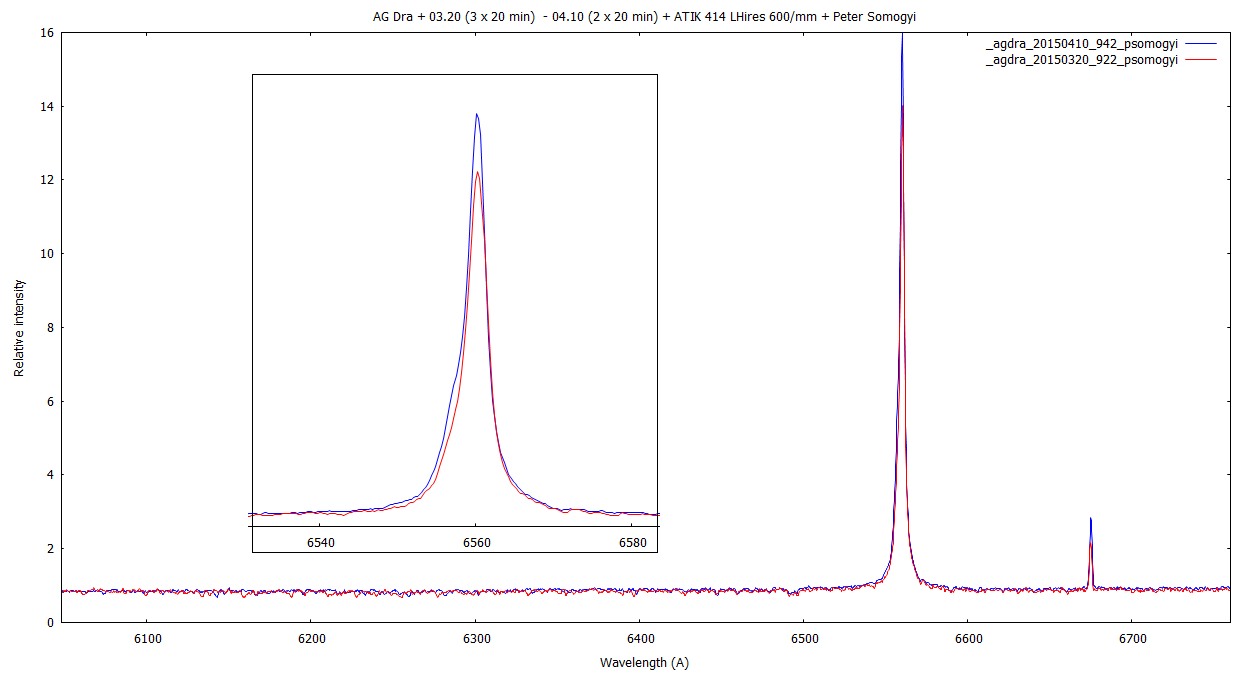Click the 8 y-axis tick label
Screen dimensions: 1252x674
(49, 328)
